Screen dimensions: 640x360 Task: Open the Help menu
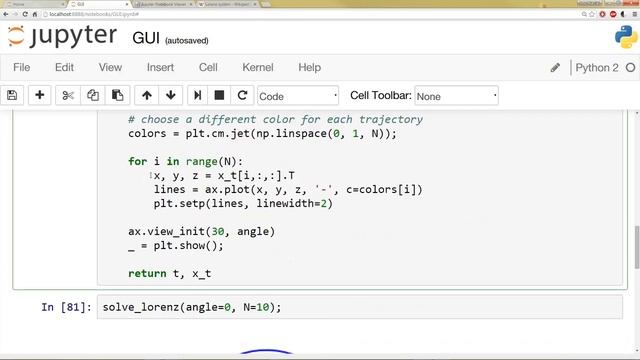[x=309, y=68]
